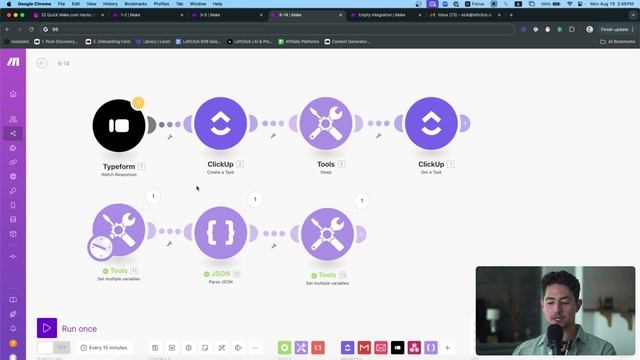This screenshot has width=640, height=360.
Task: Open Resource hub book icon in sidebar
Action: [x=13, y=300]
